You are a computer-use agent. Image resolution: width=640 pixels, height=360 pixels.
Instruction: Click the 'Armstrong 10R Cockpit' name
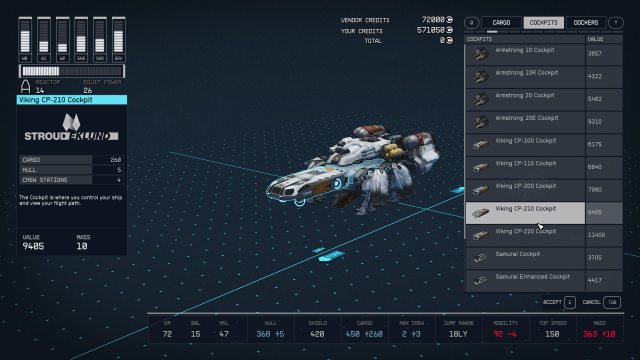527,73
